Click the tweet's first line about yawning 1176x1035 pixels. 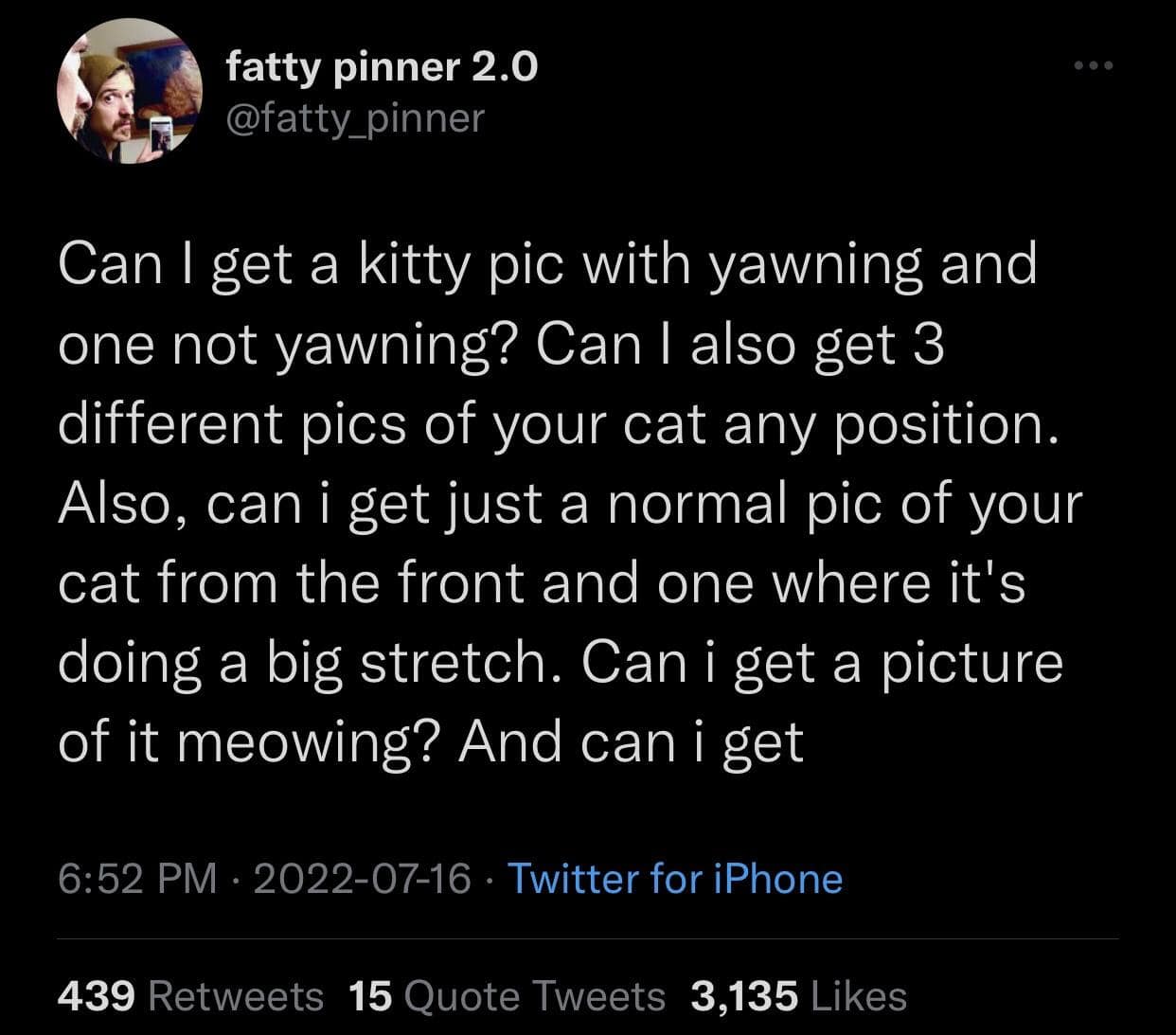point(547,265)
